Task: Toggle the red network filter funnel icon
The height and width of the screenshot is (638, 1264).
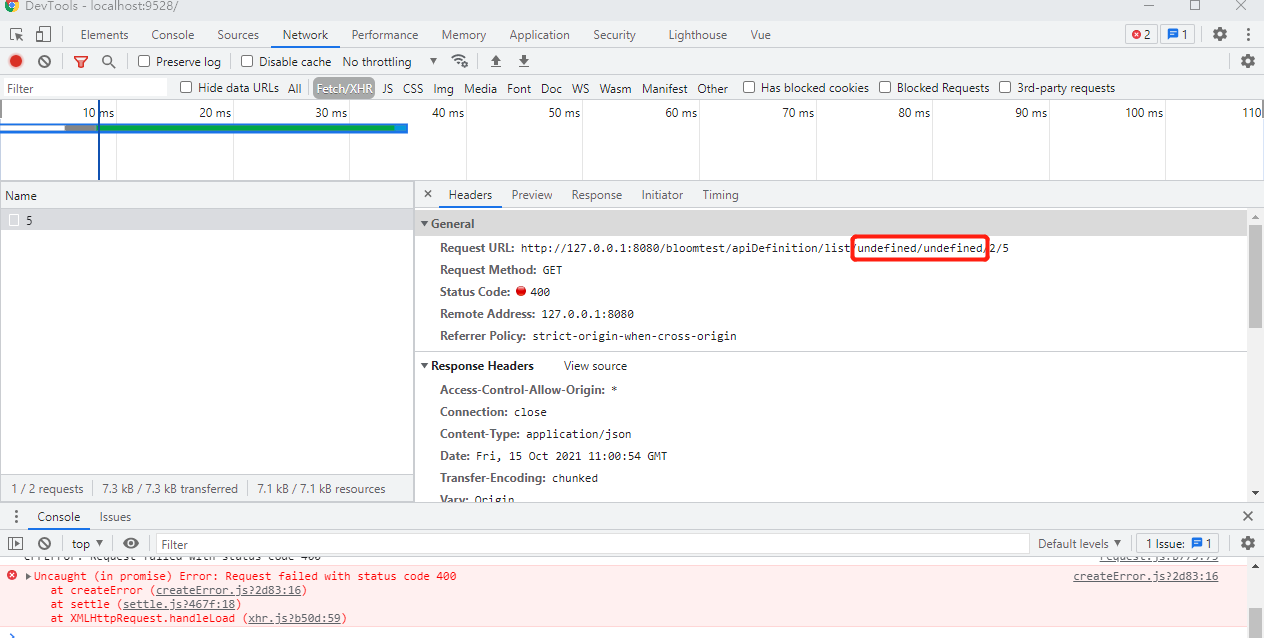Action: 81,61
